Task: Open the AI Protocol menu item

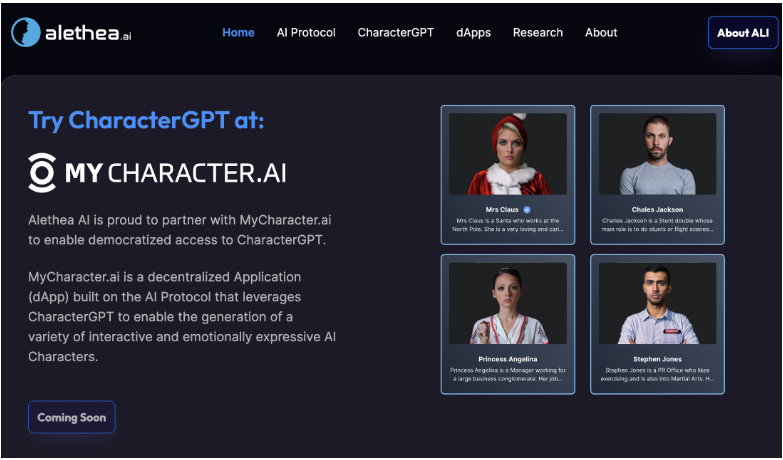Action: click(x=306, y=32)
